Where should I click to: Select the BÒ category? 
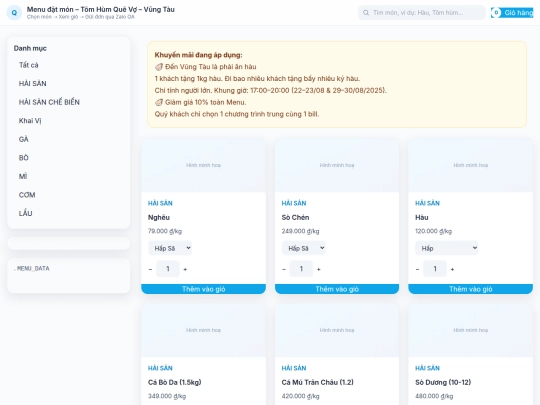tap(69, 158)
